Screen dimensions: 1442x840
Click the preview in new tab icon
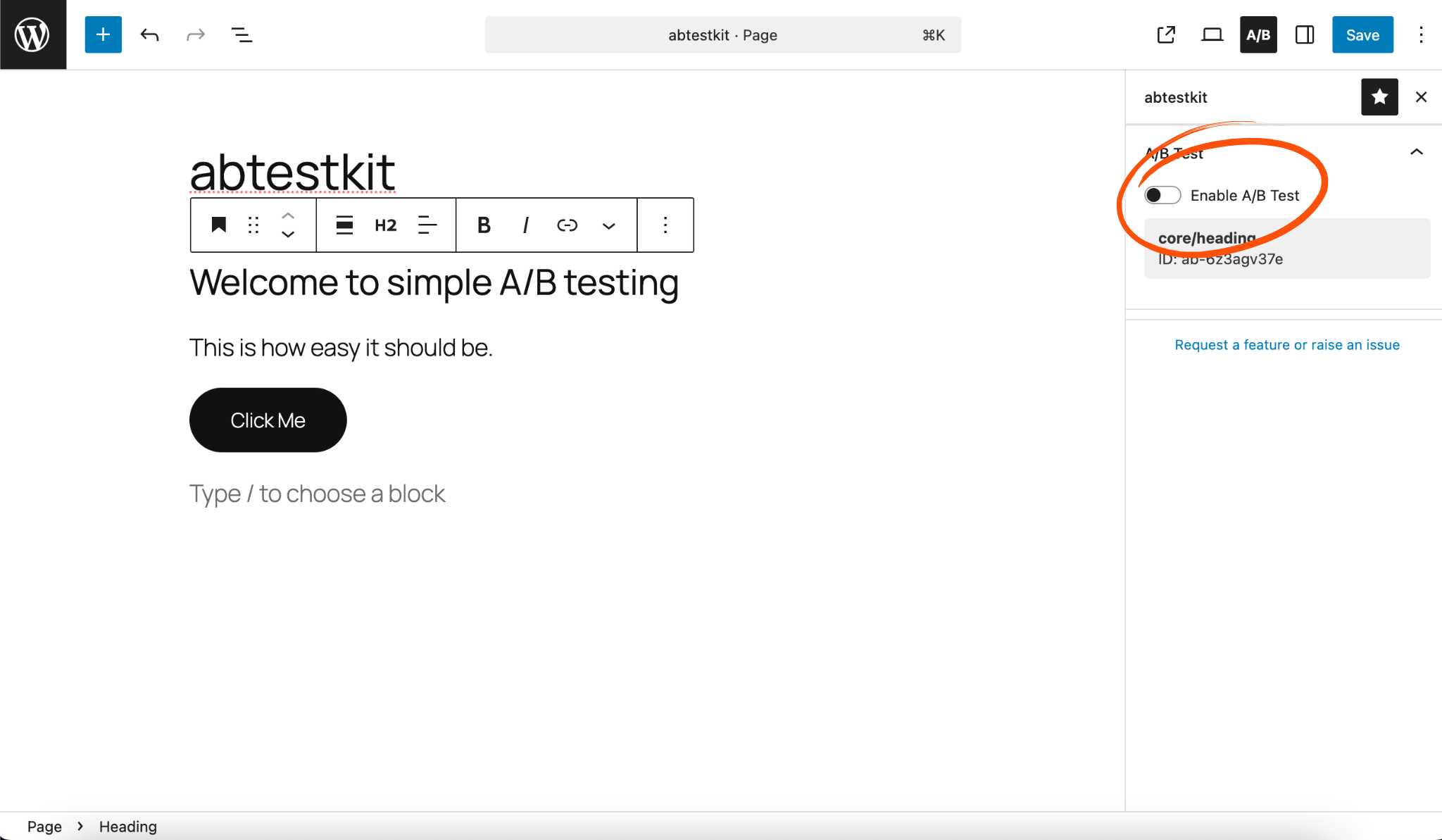pyautogui.click(x=1166, y=35)
